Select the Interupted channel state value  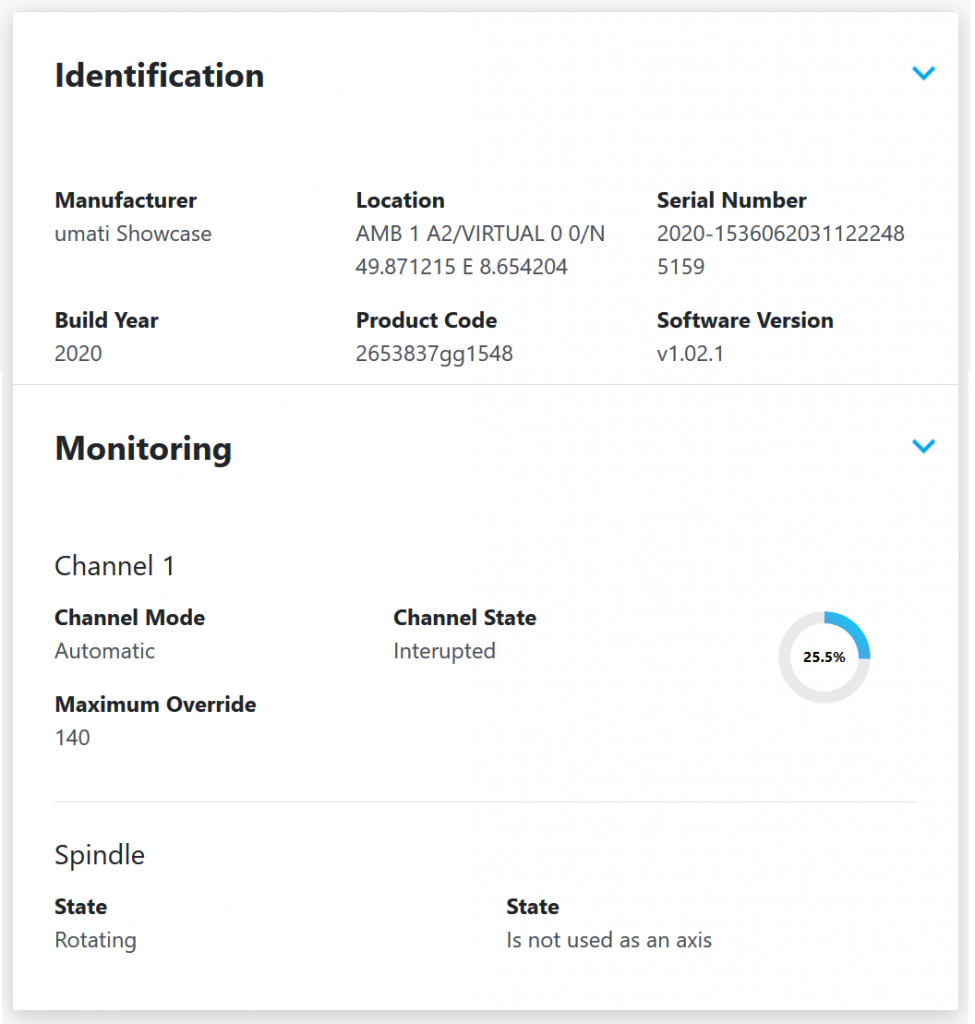[444, 651]
